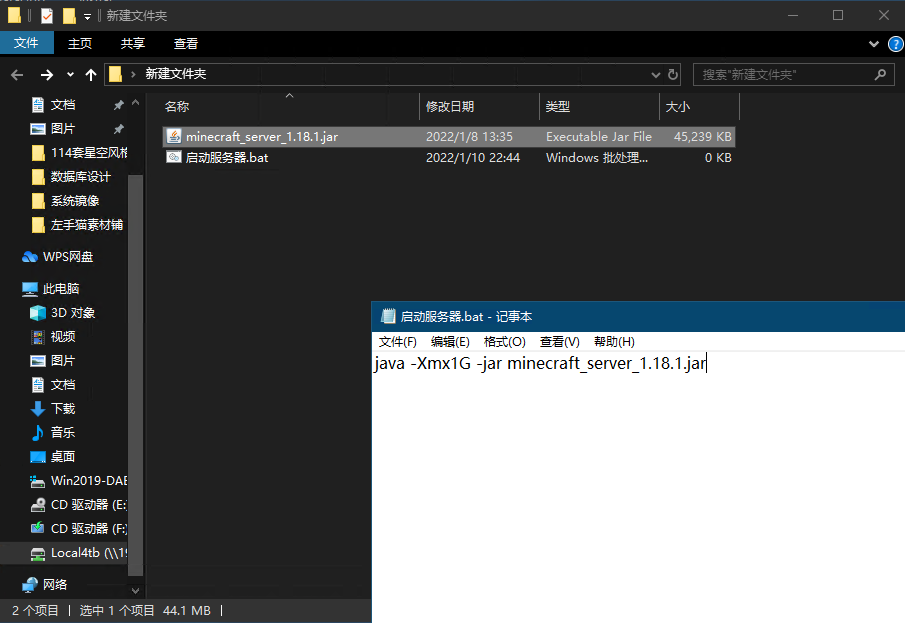905x623 pixels.
Task: Sort files by the 大小 column
Action: 678,107
